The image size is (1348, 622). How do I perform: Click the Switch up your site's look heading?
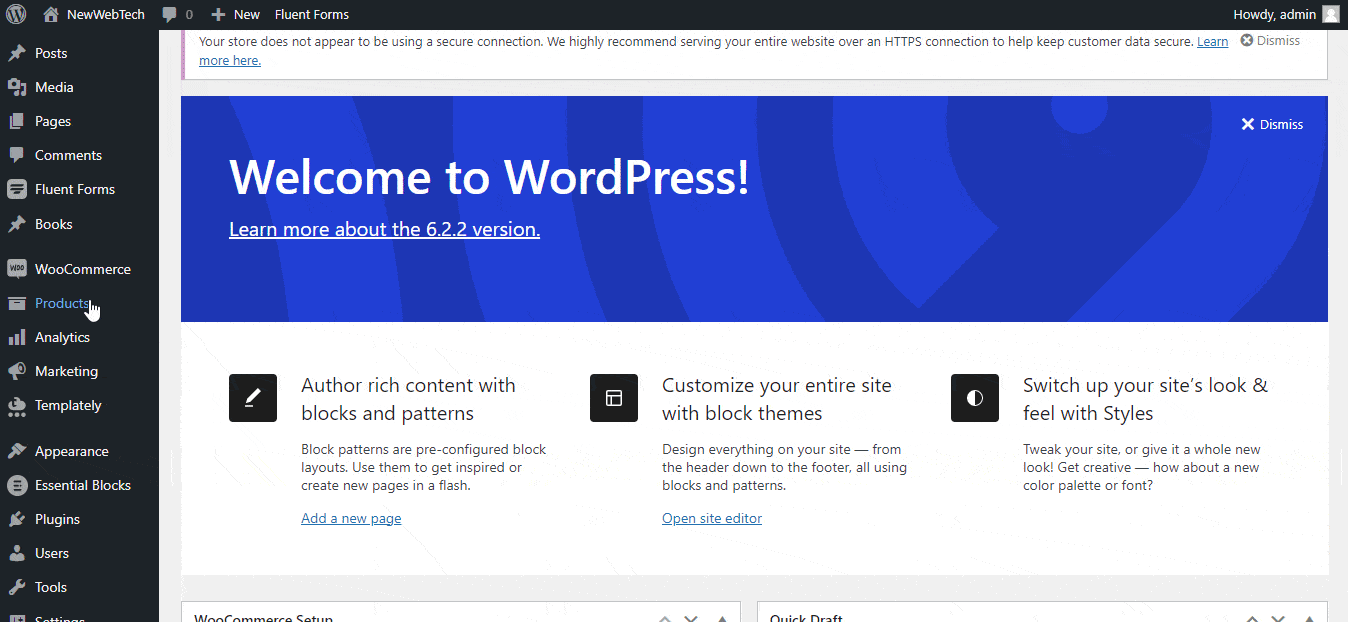(x=1145, y=399)
